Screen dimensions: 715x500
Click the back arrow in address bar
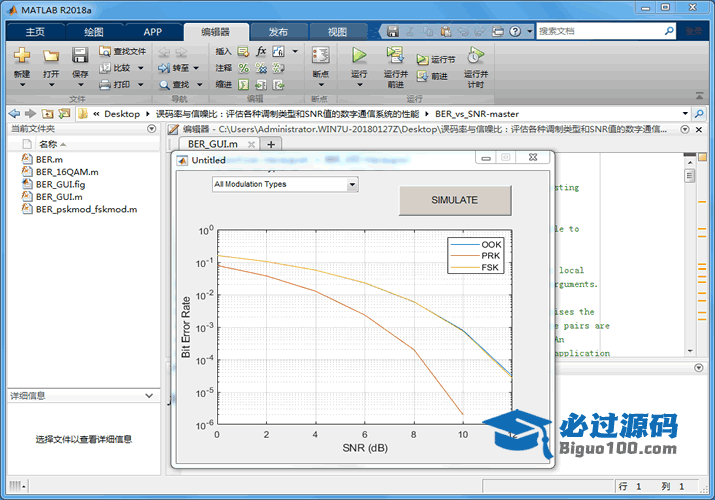pos(14,113)
